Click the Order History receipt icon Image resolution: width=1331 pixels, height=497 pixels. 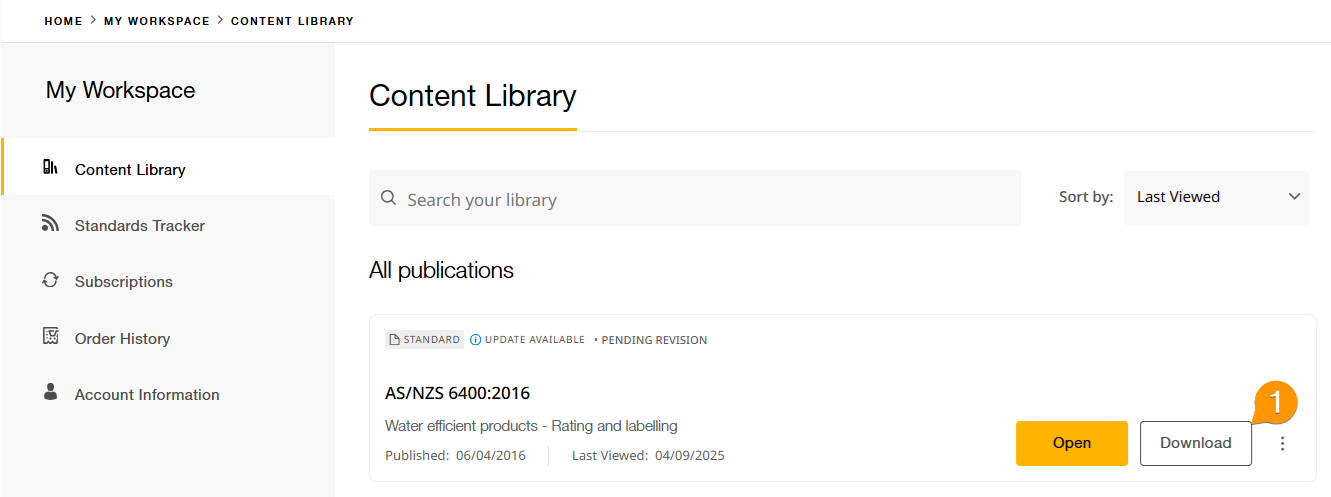coord(50,336)
